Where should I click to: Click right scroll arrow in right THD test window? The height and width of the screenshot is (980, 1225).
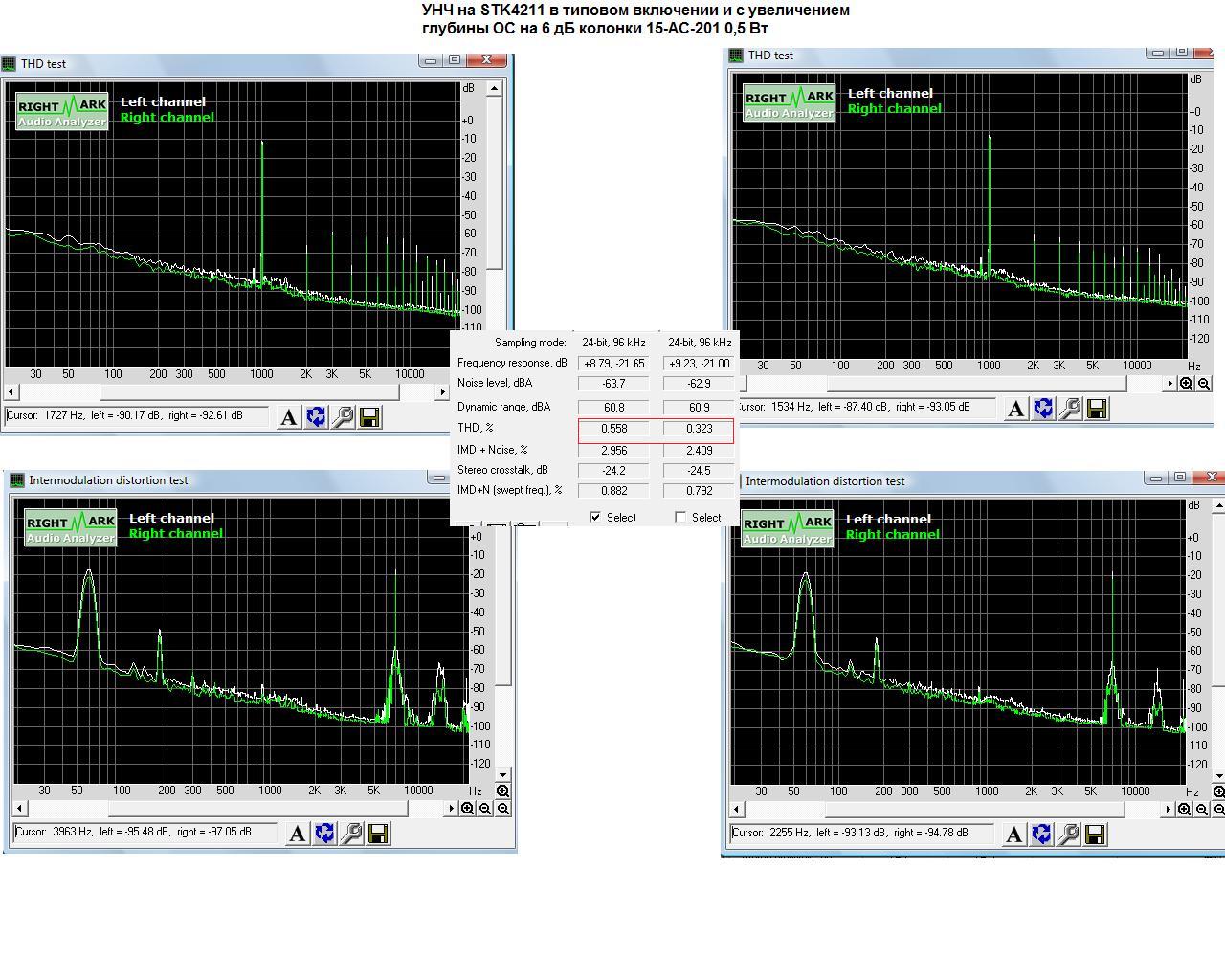click(1169, 384)
